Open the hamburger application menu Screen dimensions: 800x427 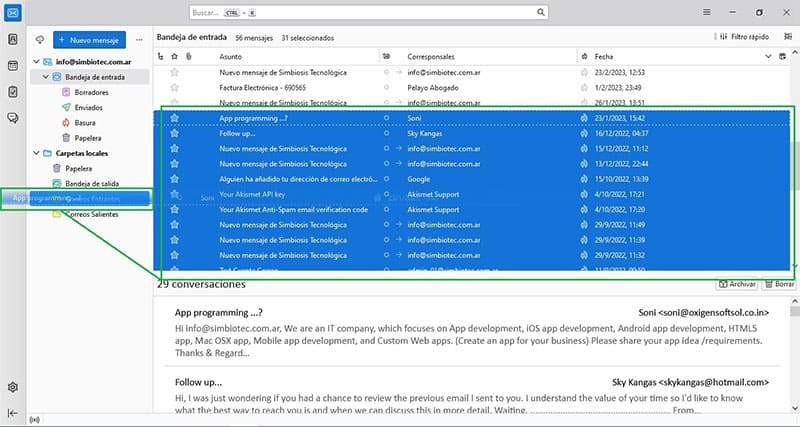click(x=707, y=12)
